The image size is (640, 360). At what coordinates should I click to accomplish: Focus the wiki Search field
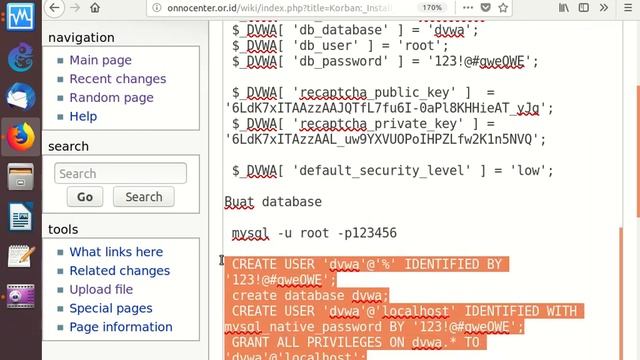[x=120, y=173]
